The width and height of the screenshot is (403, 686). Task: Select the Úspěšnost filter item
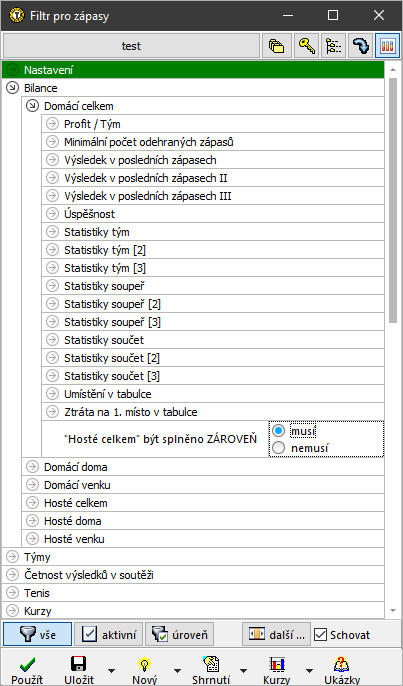coord(213,214)
